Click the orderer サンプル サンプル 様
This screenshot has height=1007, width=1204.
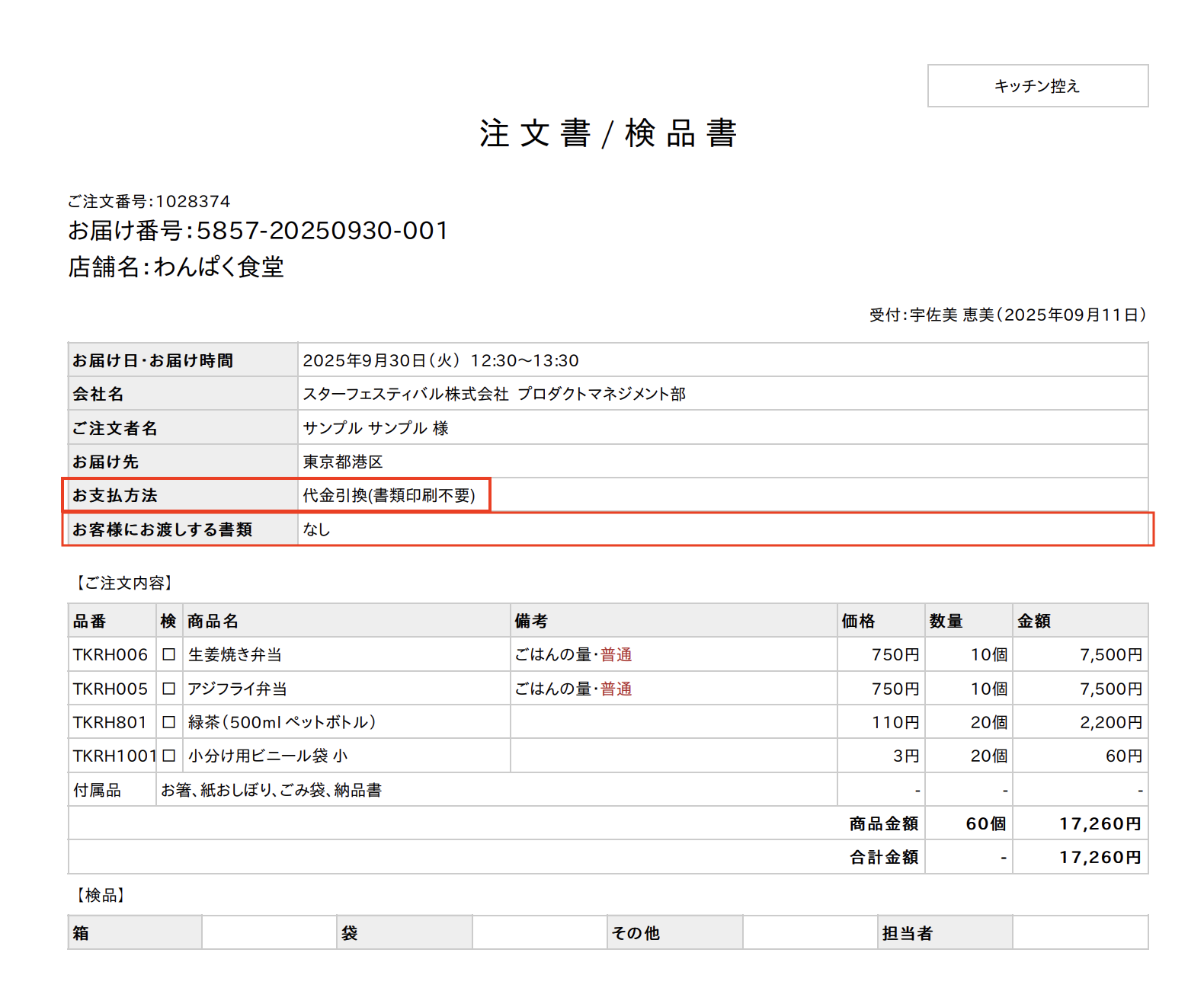click(x=376, y=428)
